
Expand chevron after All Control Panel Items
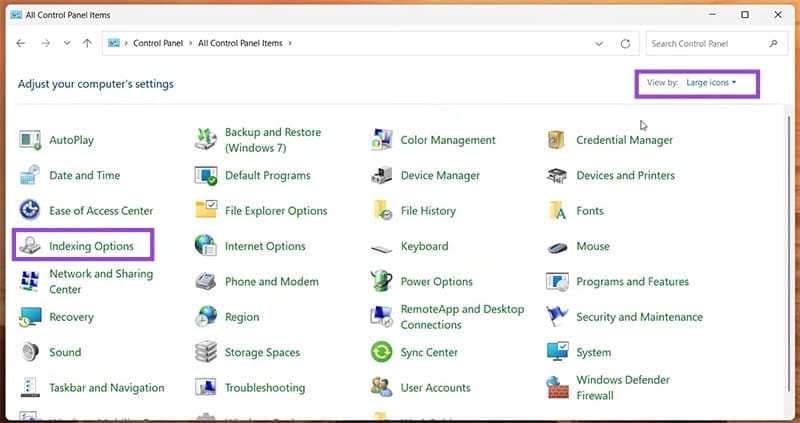click(290, 43)
